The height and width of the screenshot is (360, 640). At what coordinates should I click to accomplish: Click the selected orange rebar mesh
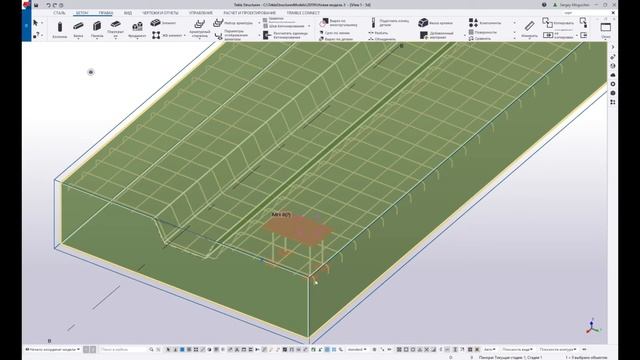coord(297,229)
